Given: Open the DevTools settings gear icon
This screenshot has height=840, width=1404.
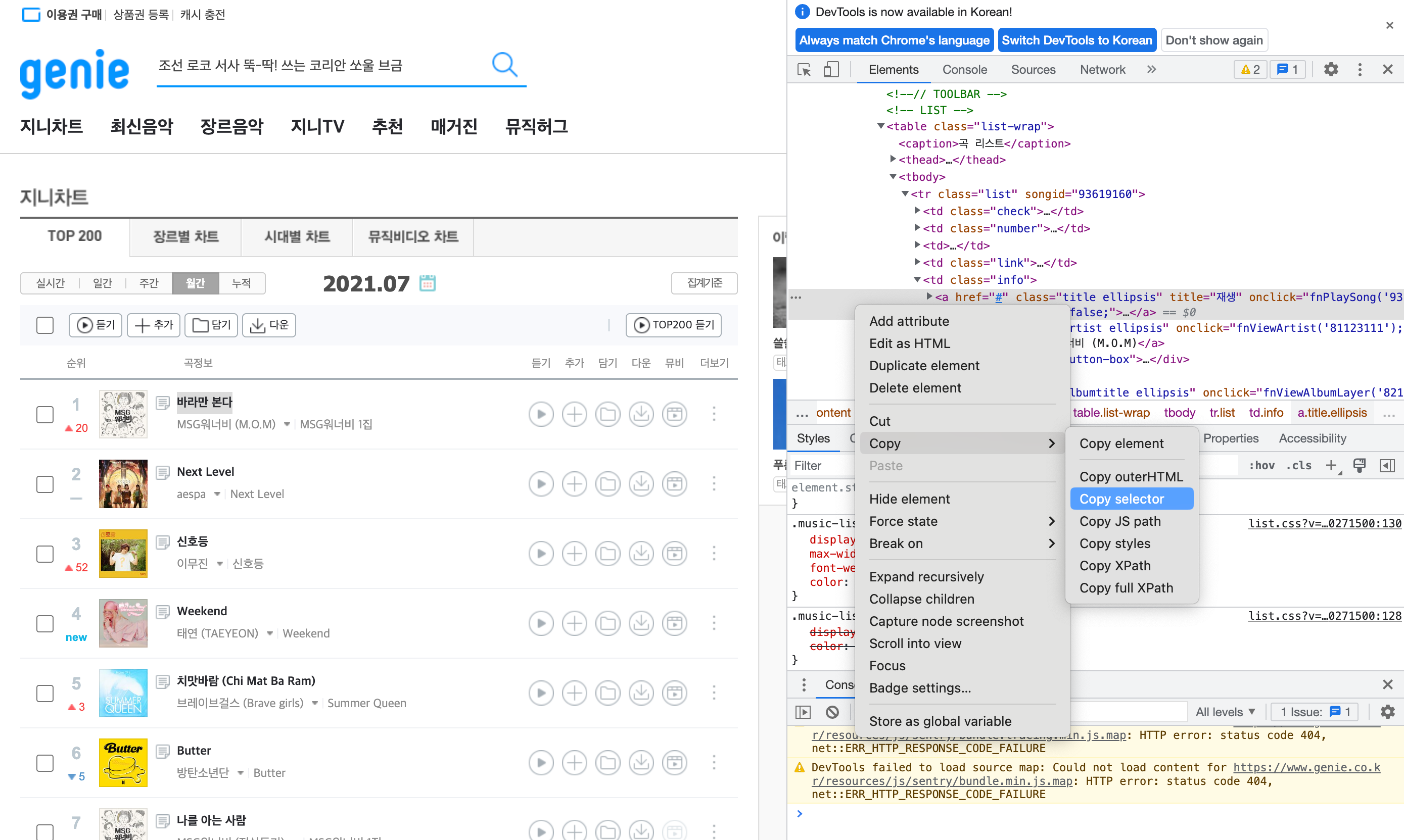Looking at the screenshot, I should (x=1330, y=70).
